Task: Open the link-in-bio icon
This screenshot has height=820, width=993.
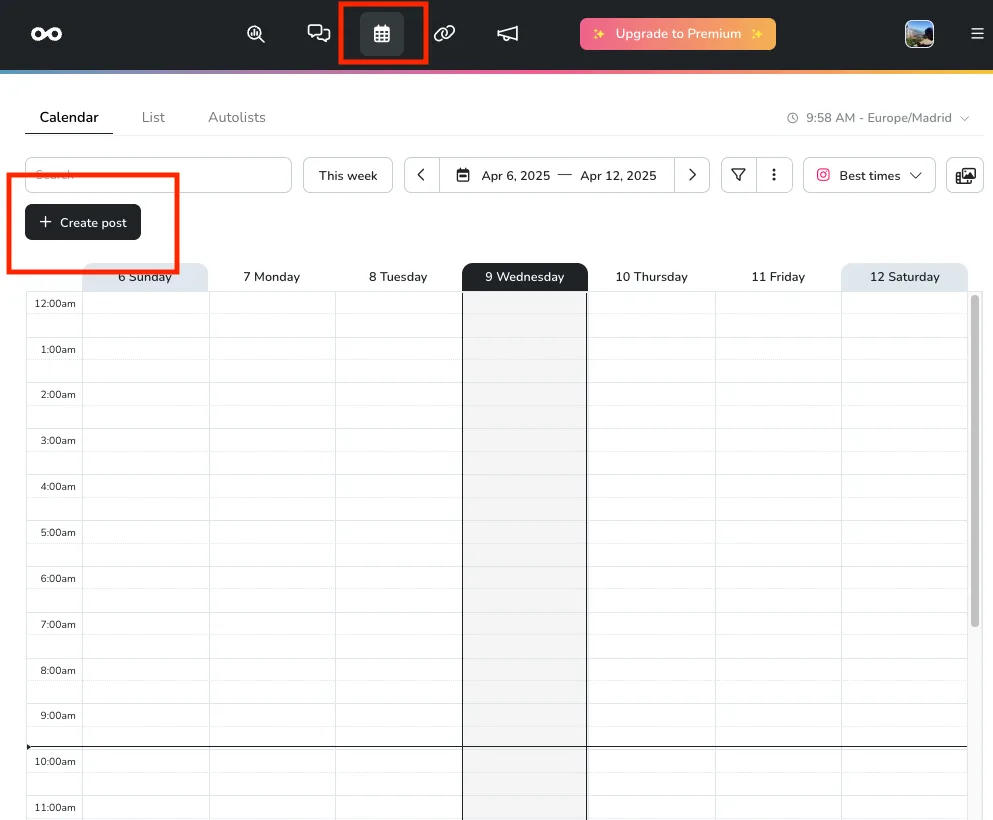Action: [x=444, y=33]
